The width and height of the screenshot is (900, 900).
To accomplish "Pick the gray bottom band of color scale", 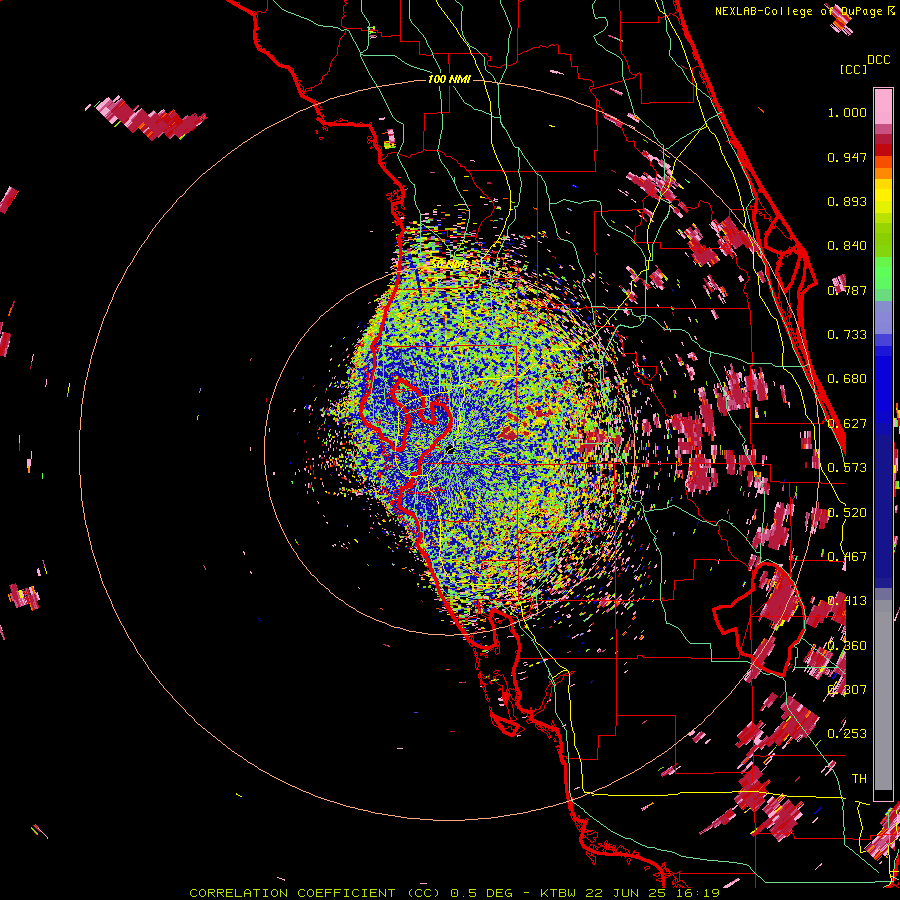I will coord(883,697).
